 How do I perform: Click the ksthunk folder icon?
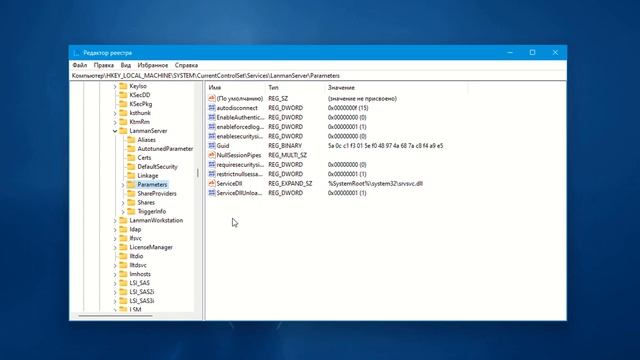pos(123,113)
